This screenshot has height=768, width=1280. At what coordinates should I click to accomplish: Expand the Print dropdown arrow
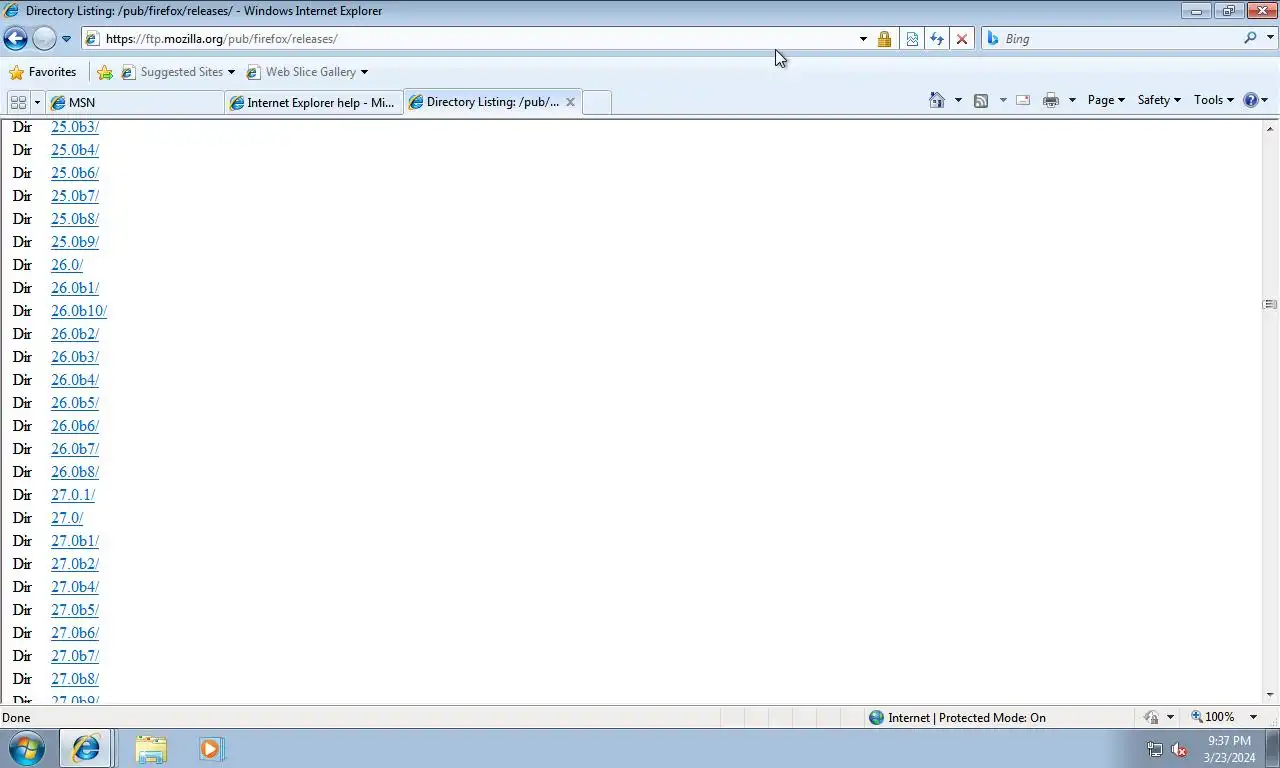coord(1072,100)
